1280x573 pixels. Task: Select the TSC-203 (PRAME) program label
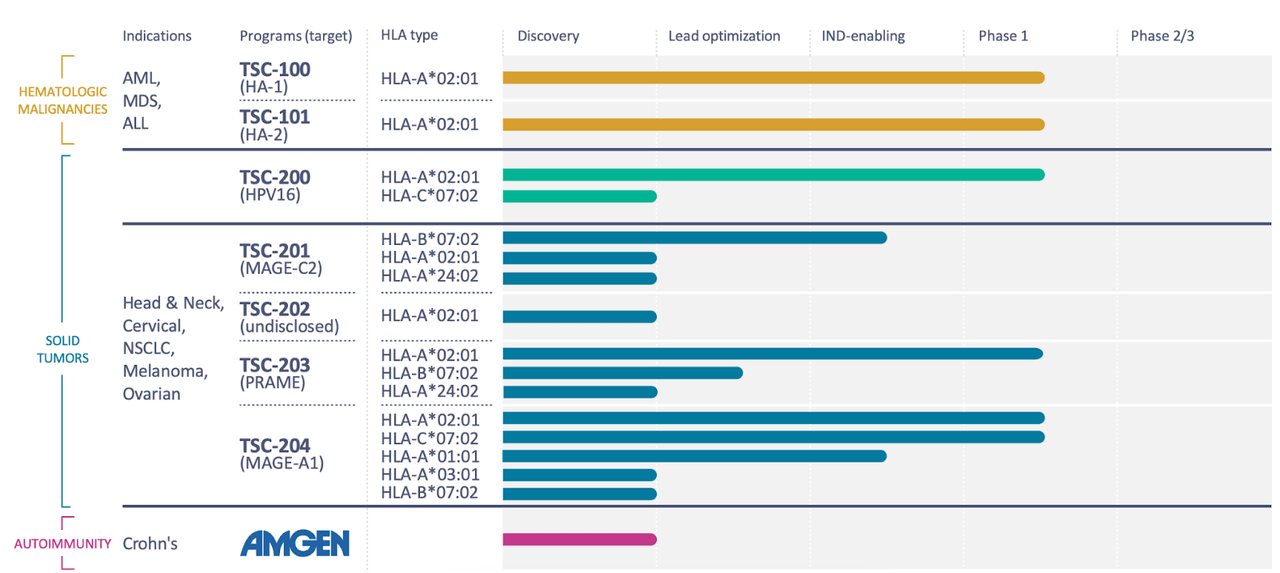click(275, 373)
